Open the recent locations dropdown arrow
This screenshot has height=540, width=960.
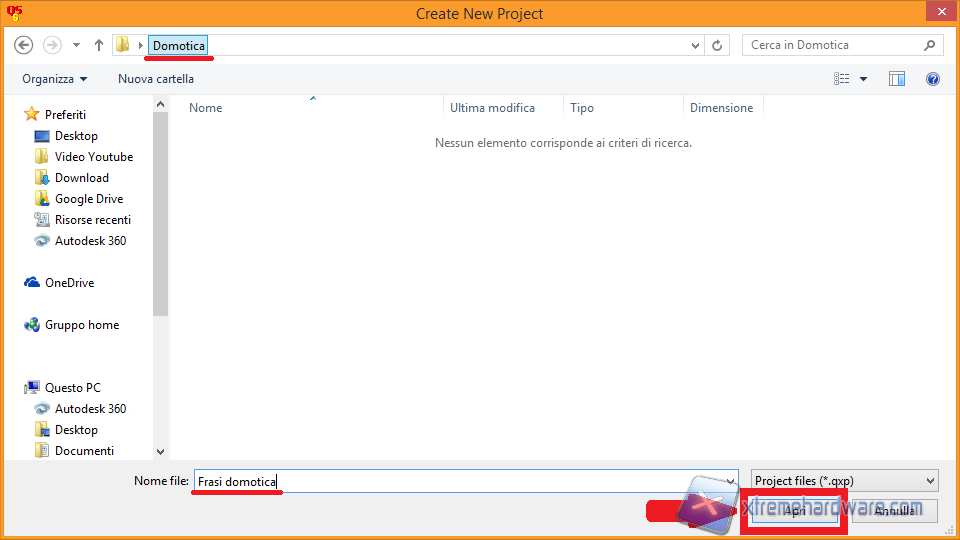click(x=77, y=45)
